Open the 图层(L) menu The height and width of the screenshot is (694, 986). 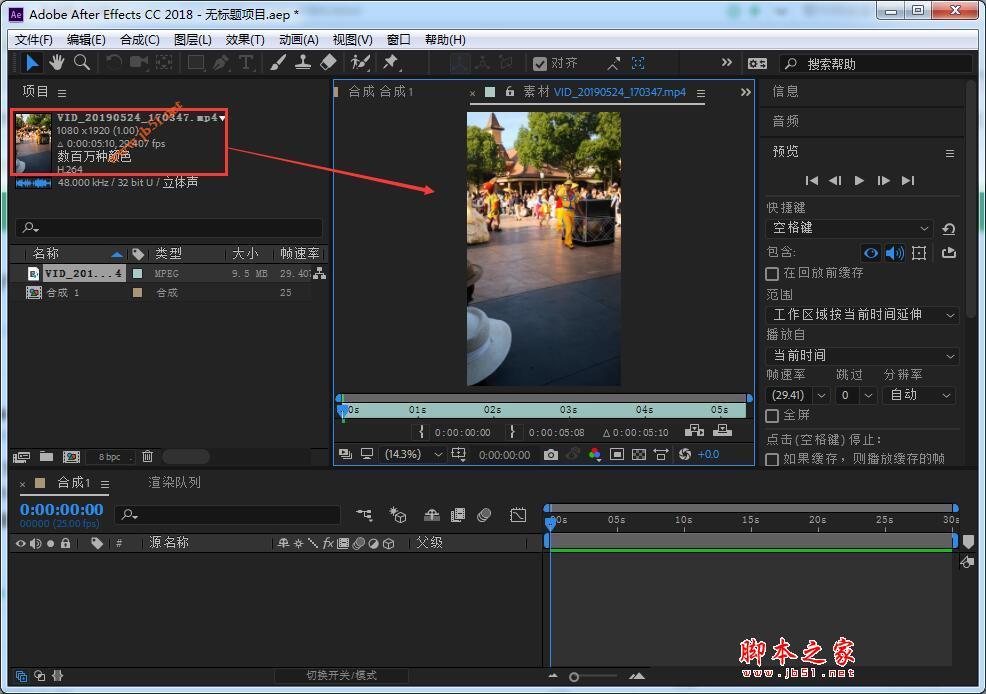192,40
